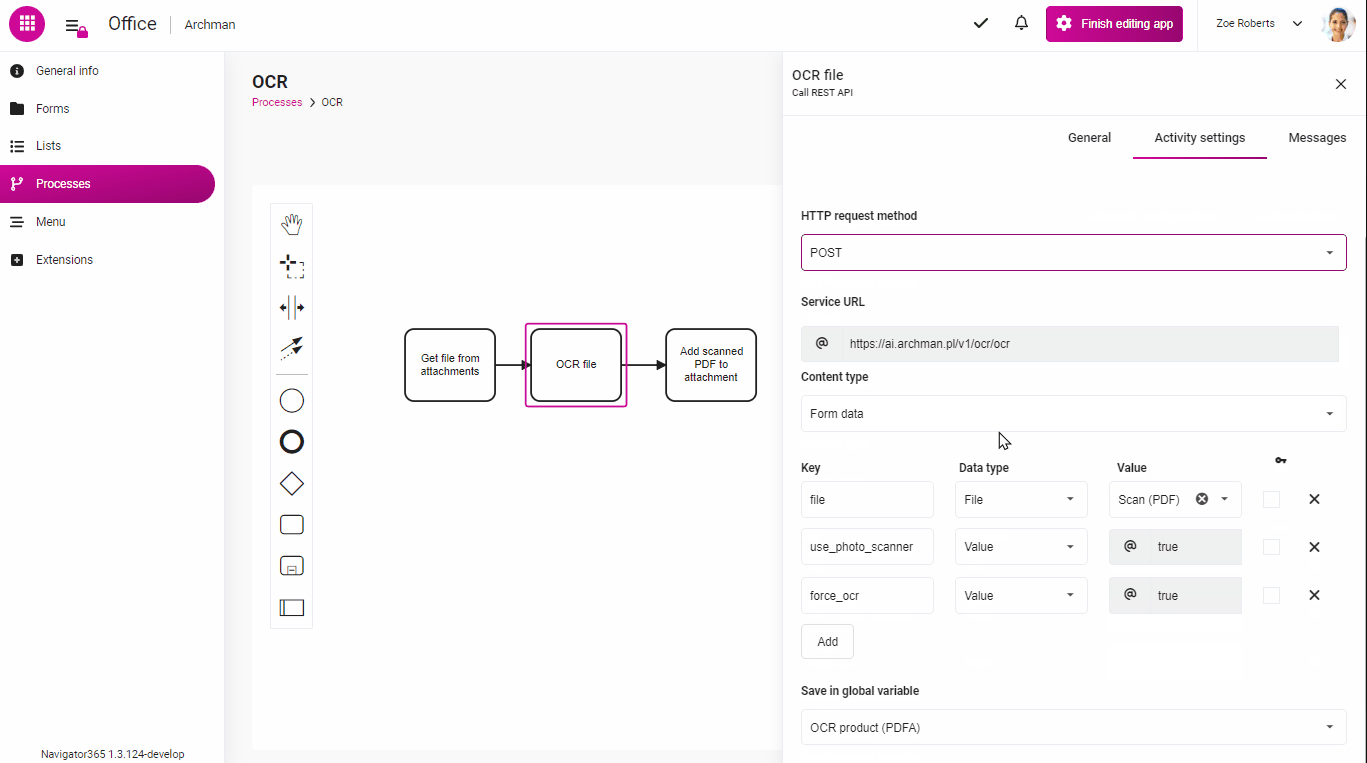Click the Finish editing app button

(x=1114, y=24)
